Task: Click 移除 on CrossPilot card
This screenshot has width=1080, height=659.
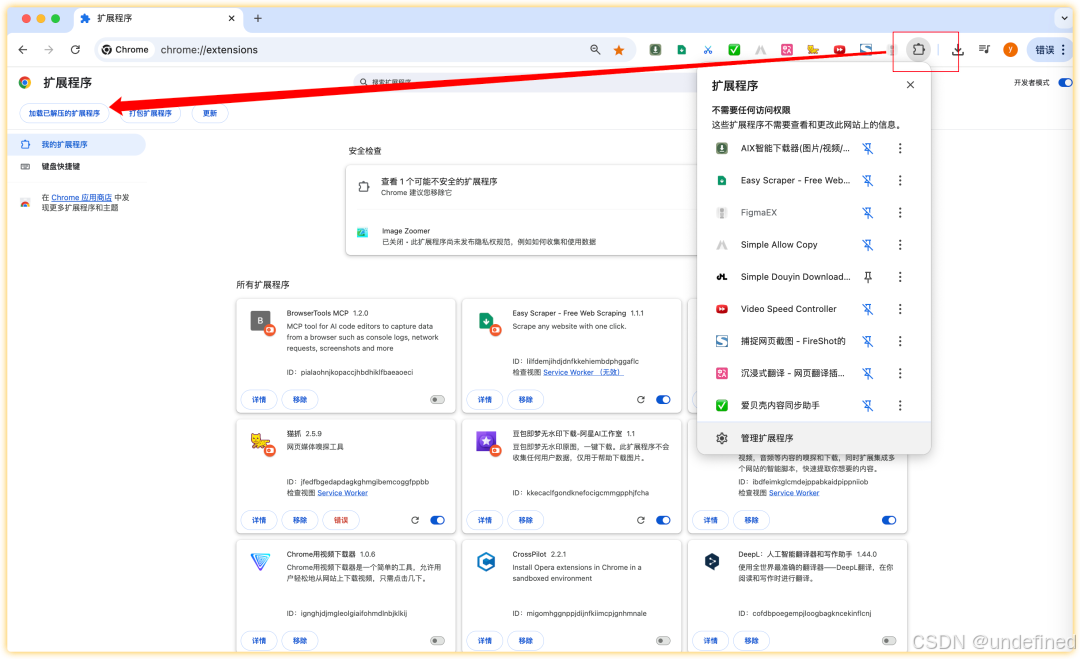Action: tap(526, 640)
